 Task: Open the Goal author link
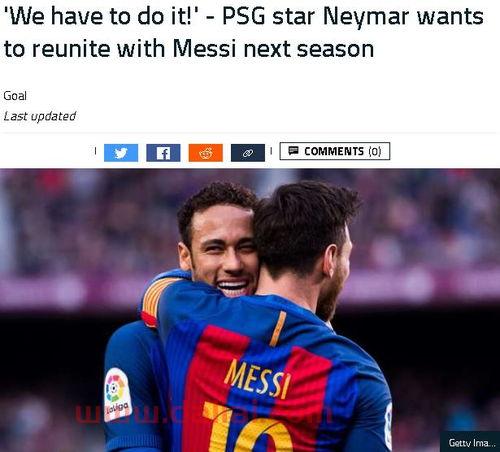[15, 96]
